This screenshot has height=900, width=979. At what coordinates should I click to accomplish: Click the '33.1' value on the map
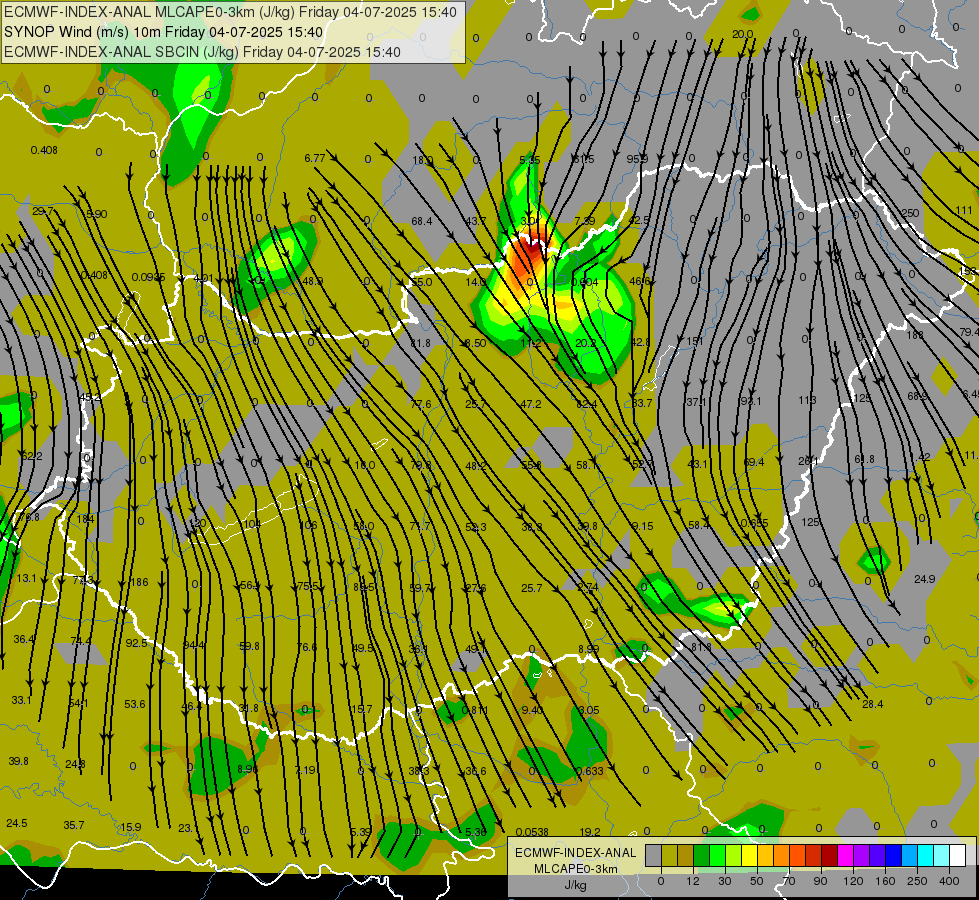tap(21, 700)
